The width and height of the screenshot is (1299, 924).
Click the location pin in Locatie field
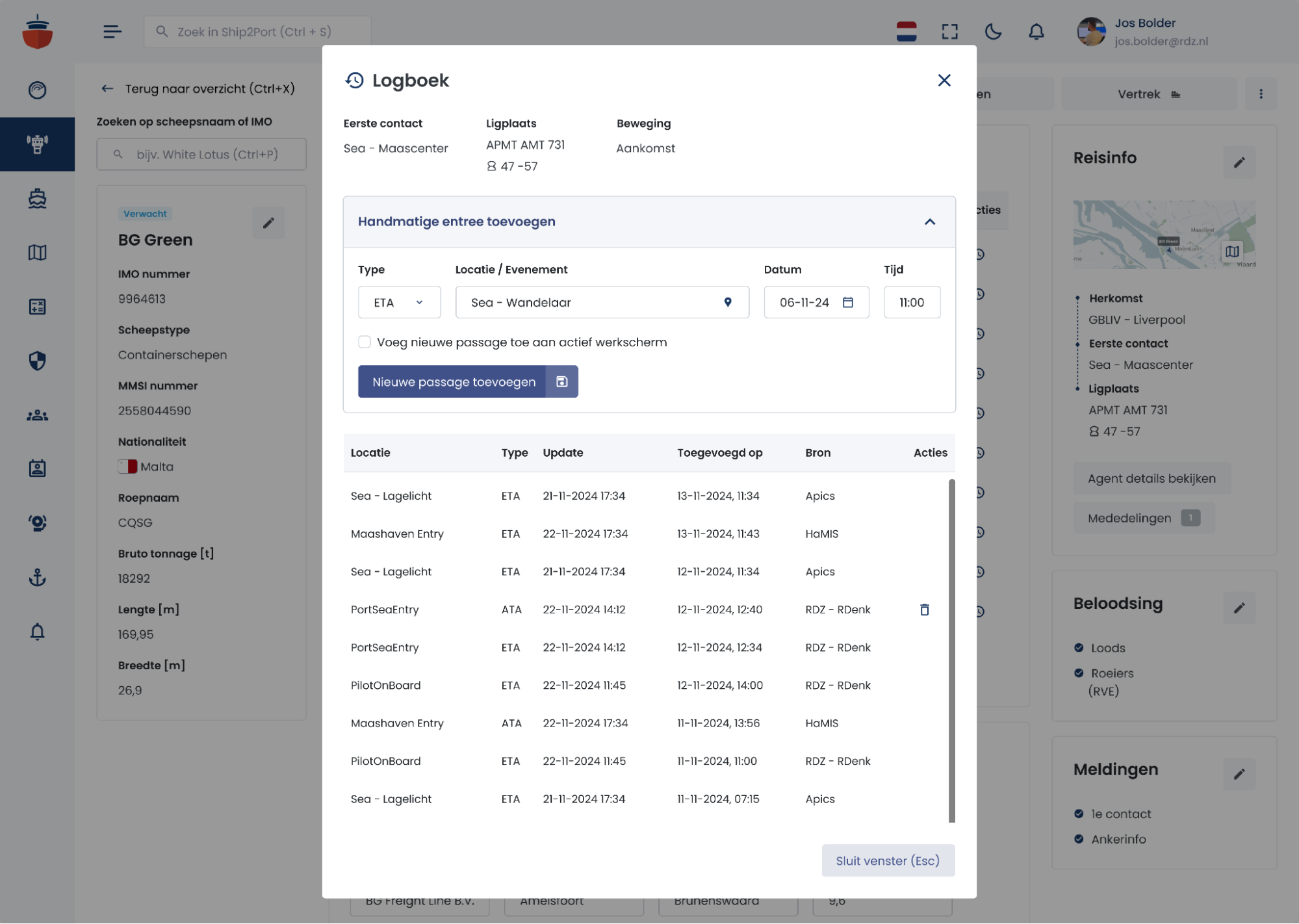tap(728, 302)
